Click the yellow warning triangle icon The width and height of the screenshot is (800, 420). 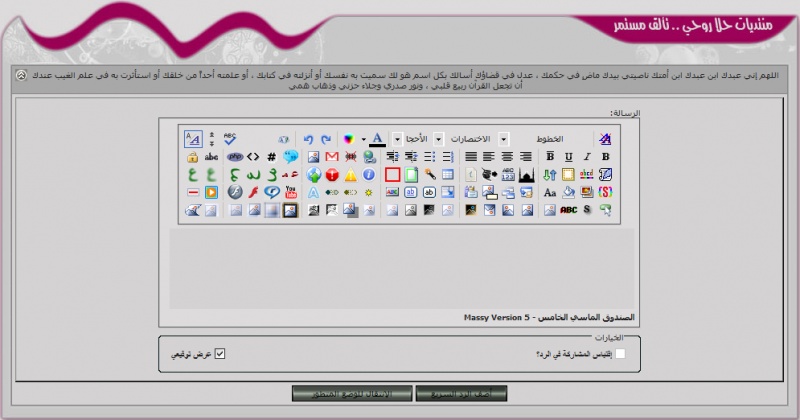click(351, 175)
